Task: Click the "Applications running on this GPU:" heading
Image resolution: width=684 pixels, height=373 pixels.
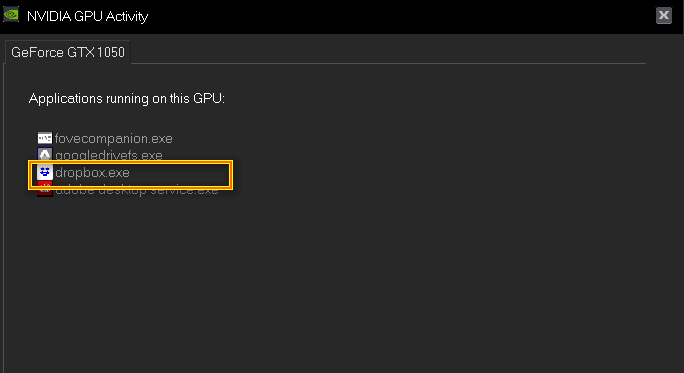Action: 127,99
